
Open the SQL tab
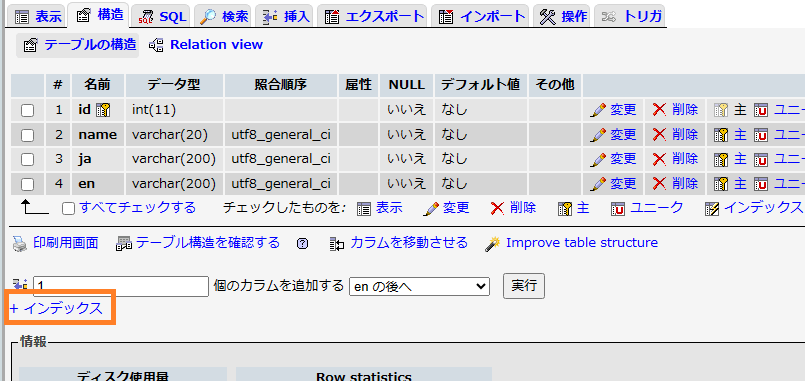click(x=161, y=16)
